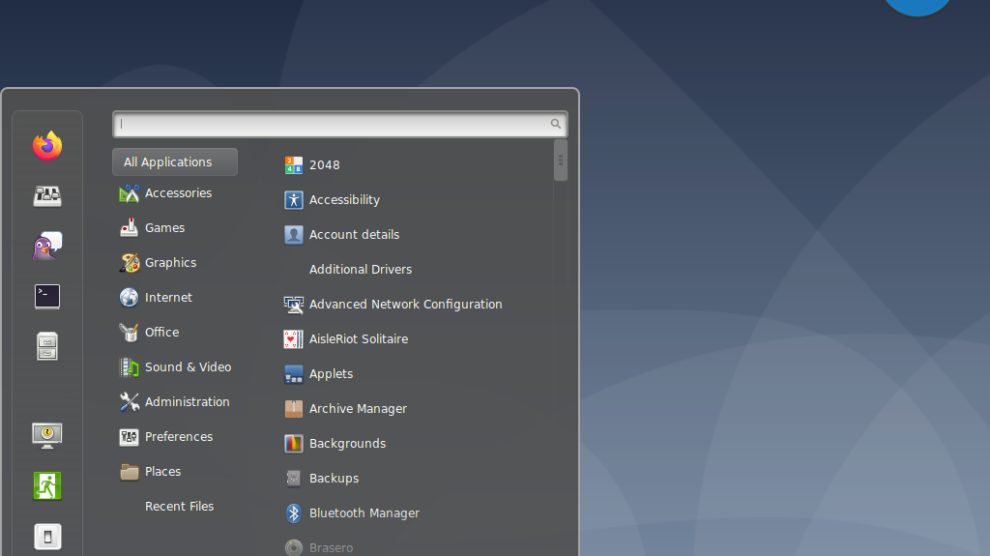This screenshot has width=990, height=556.
Task: Click the application list scrollbar handle
Action: [x=561, y=160]
